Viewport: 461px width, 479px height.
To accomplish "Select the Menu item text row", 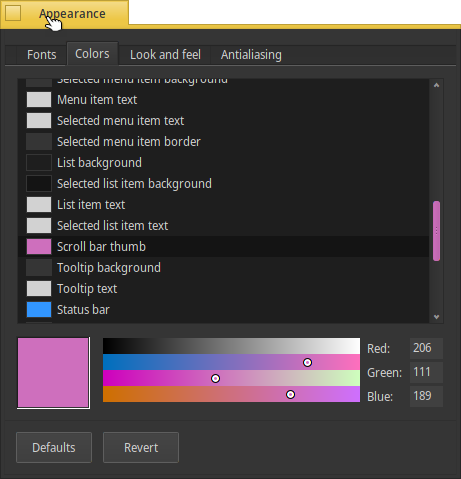I will (x=223, y=100).
